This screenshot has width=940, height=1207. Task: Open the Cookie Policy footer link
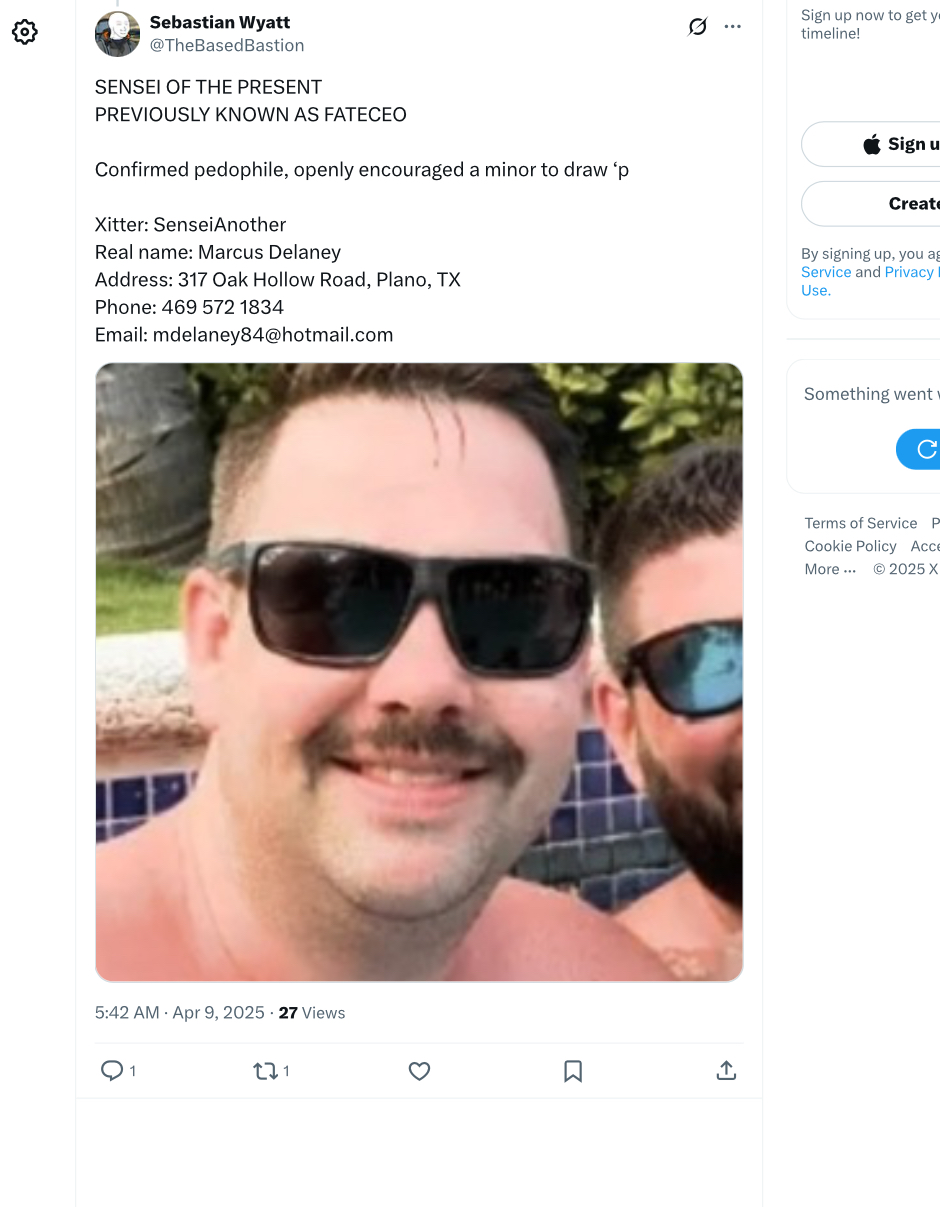pos(850,546)
